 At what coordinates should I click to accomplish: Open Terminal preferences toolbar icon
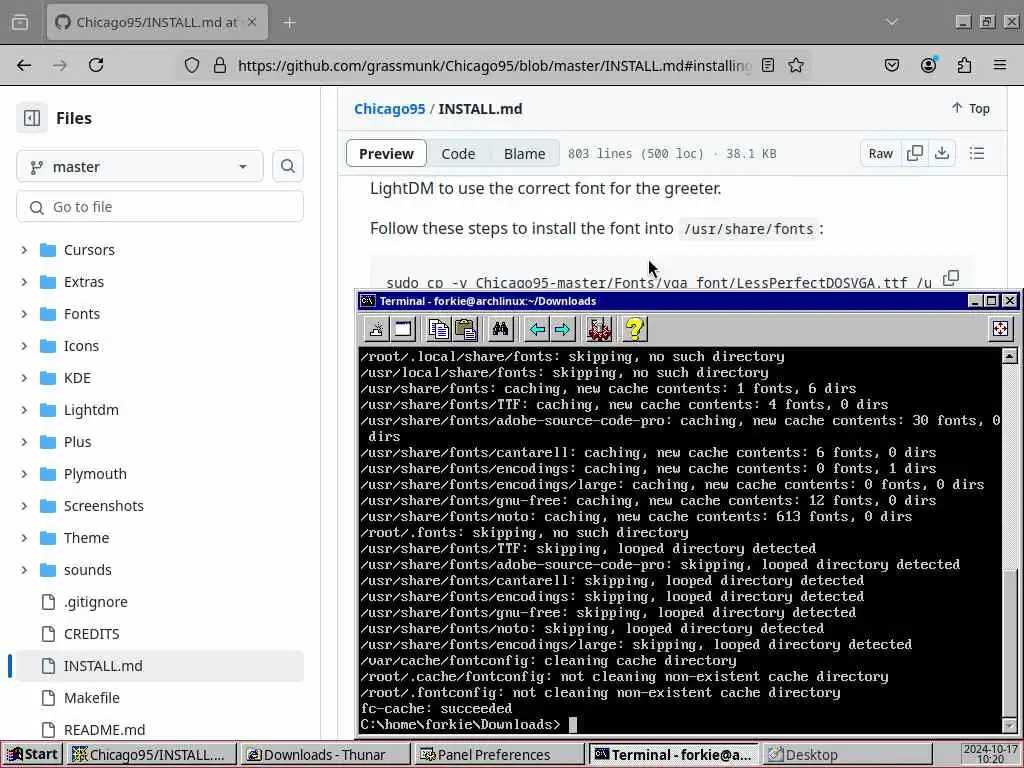[x=599, y=329]
